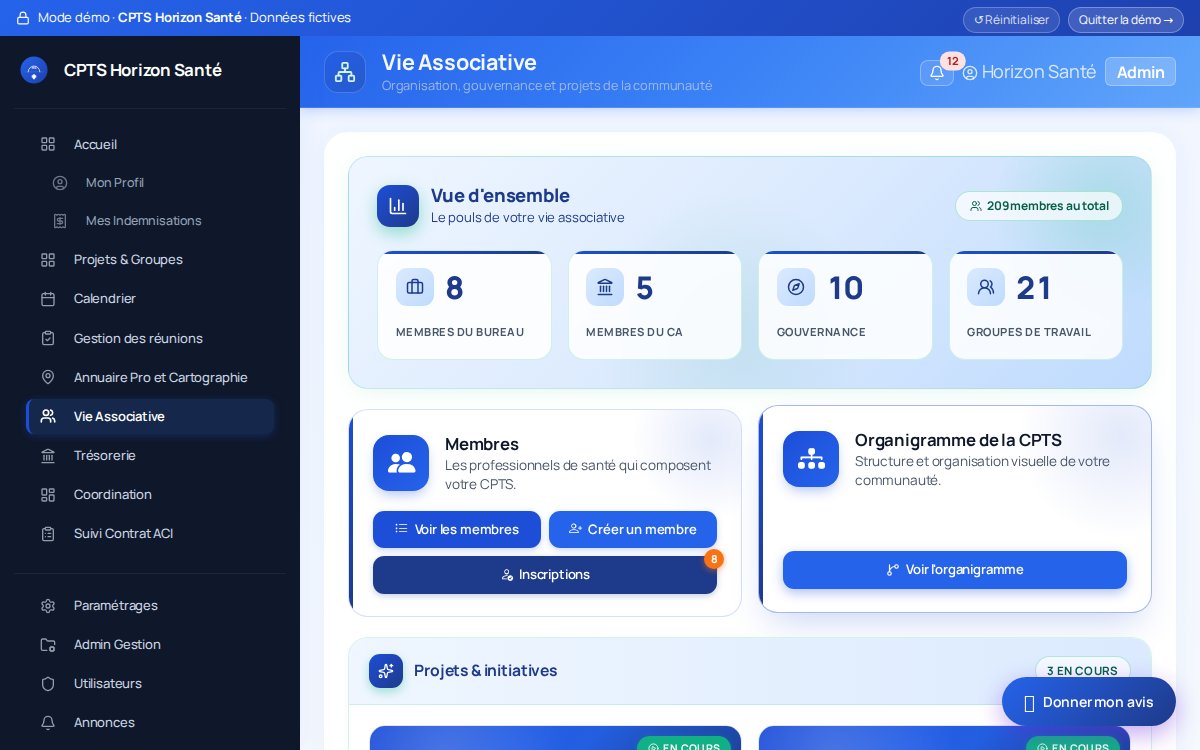Click the Paramétrages gear icon
Image resolution: width=1200 pixels, height=750 pixels.
point(48,606)
